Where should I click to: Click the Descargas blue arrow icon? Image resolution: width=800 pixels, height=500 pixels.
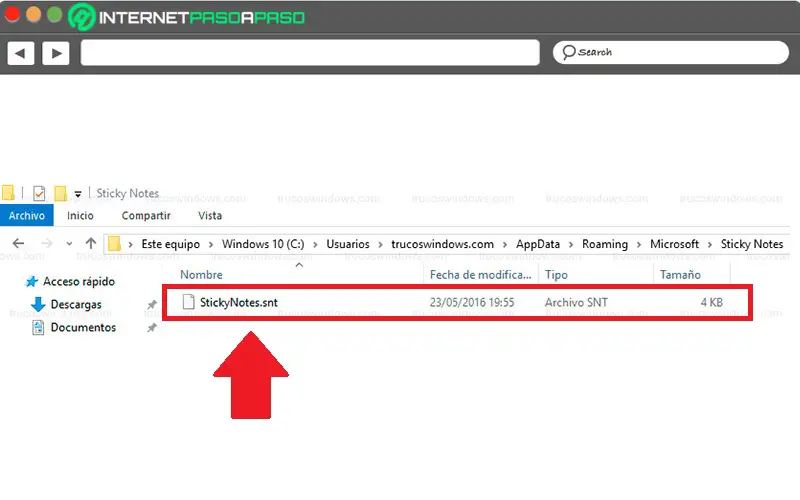point(38,304)
